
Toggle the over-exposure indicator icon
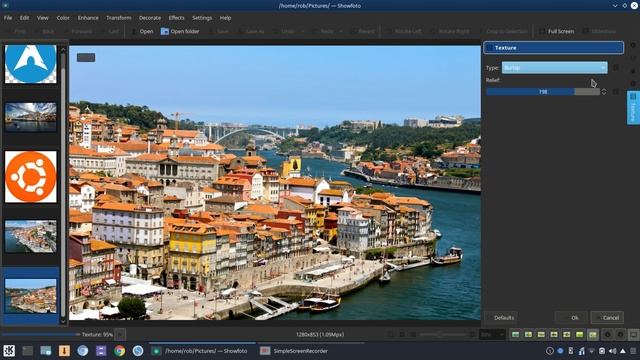click(620, 334)
